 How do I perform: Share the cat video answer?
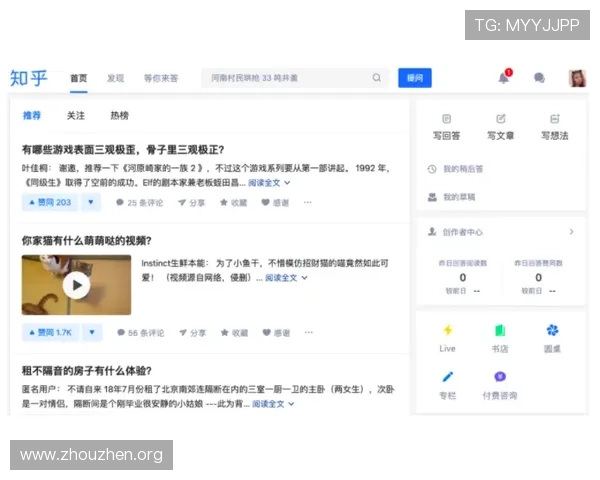(192, 333)
